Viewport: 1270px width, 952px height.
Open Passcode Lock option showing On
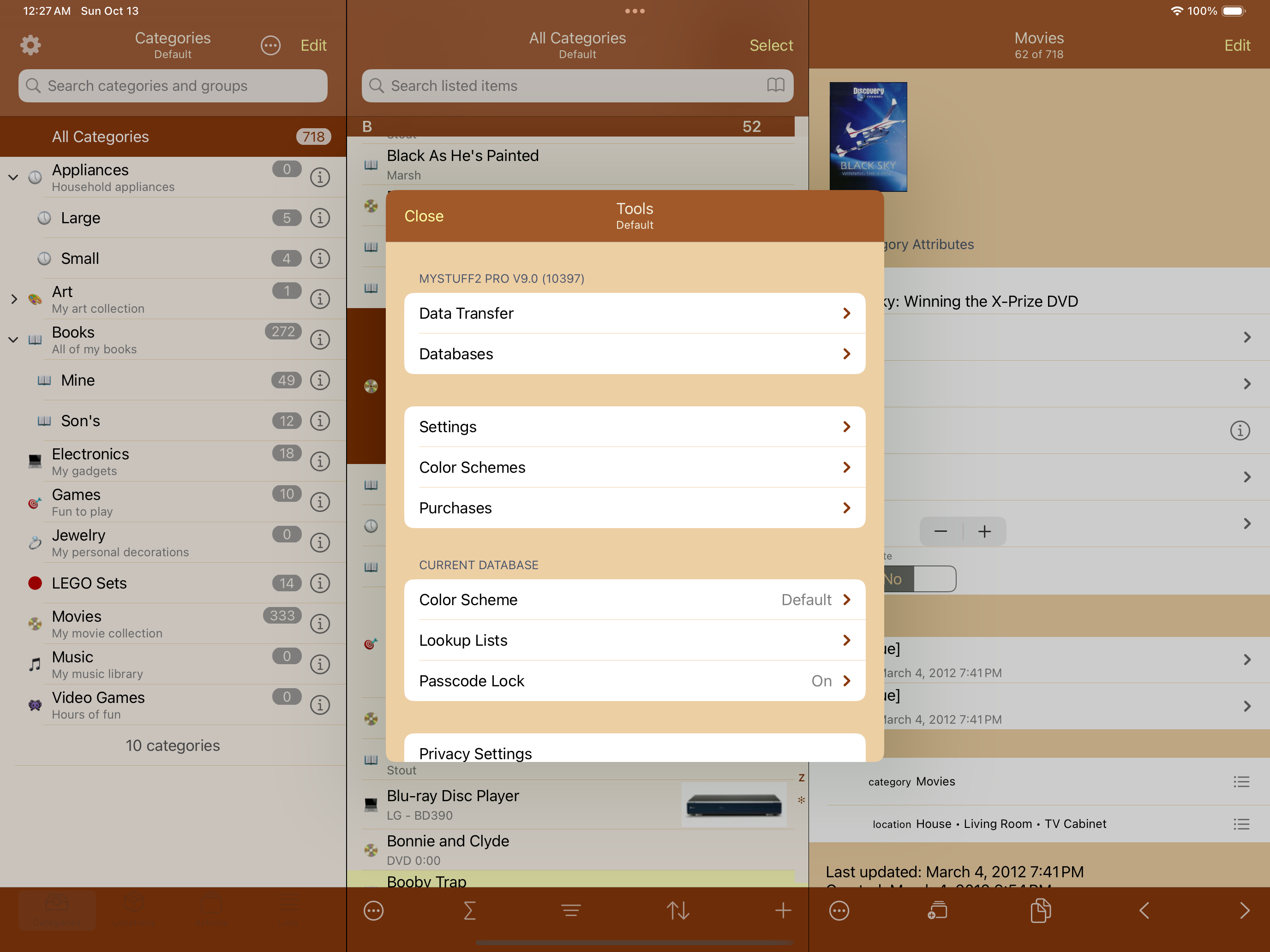(635, 681)
